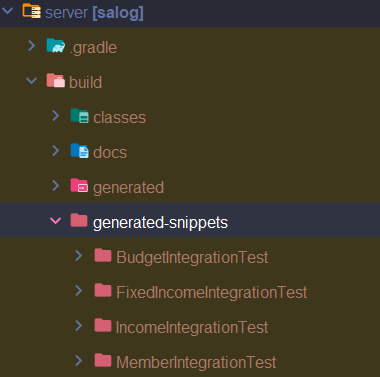The image size is (380, 377).
Task: Expand the MemberIntegrationTest folder arrow
Action: [x=79, y=361]
